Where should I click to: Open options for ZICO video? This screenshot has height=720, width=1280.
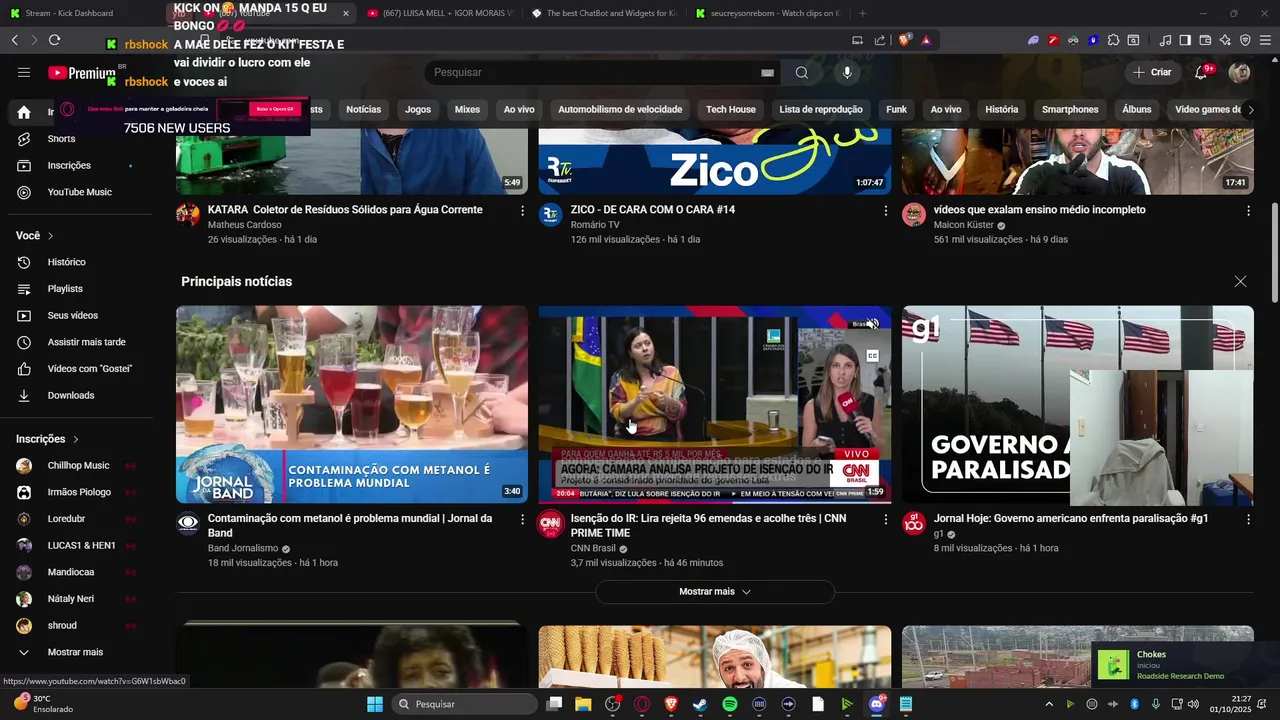[x=885, y=211]
